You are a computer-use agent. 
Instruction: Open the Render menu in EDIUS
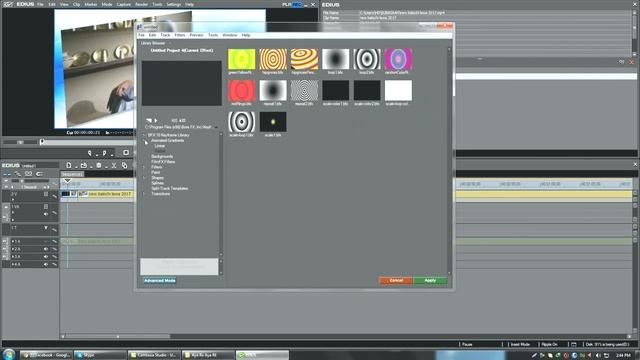141,4
